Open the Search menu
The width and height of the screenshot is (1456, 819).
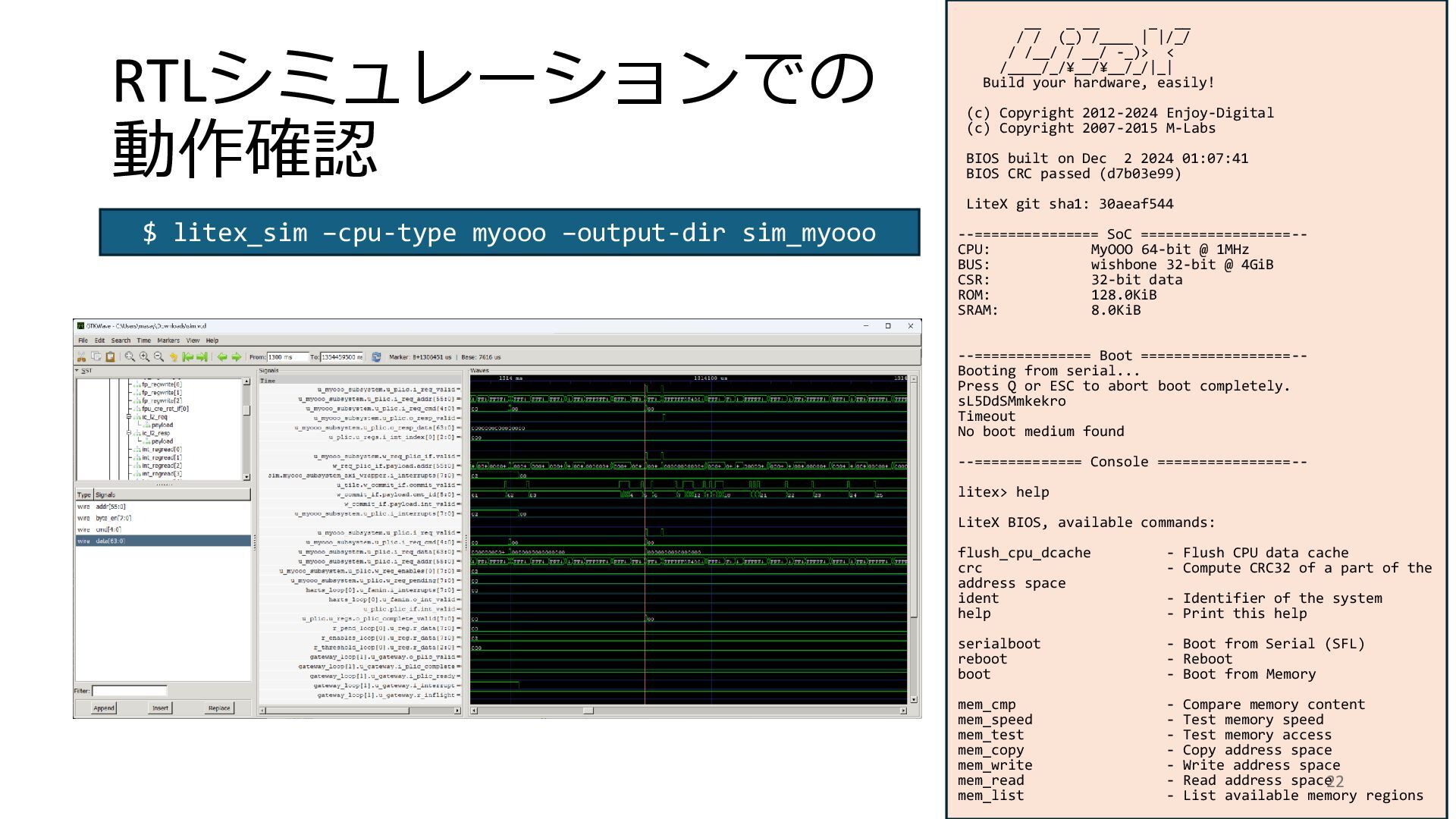[x=121, y=340]
